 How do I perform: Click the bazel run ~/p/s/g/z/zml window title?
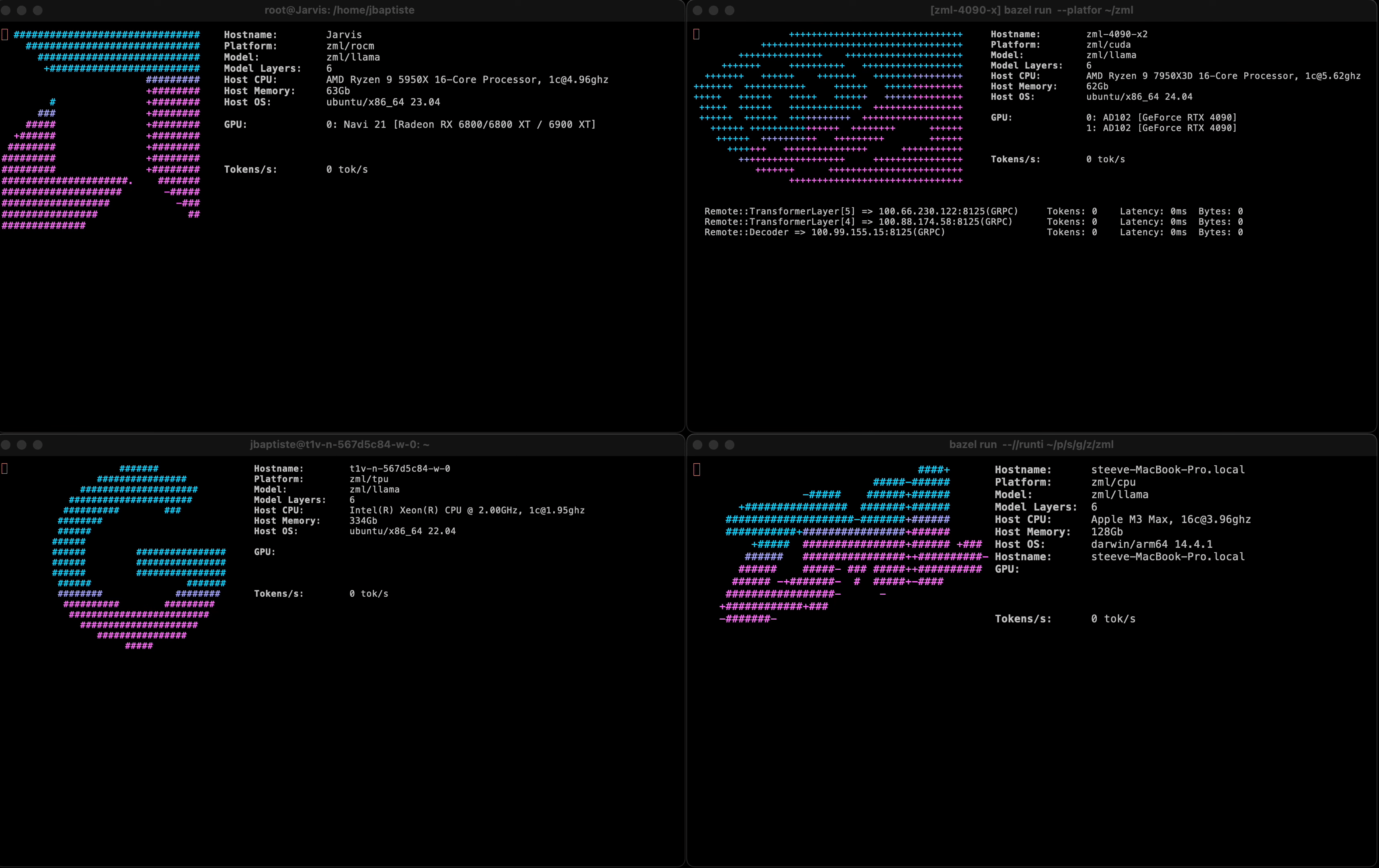[1031, 445]
